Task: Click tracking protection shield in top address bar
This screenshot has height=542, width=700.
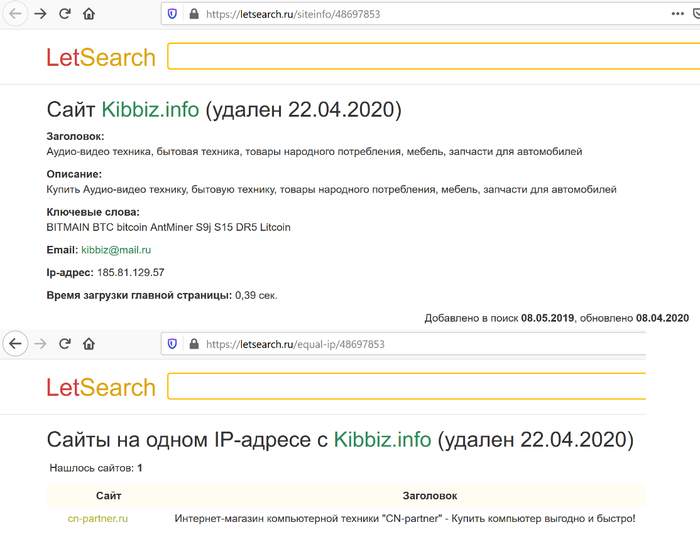Action: coord(172,14)
